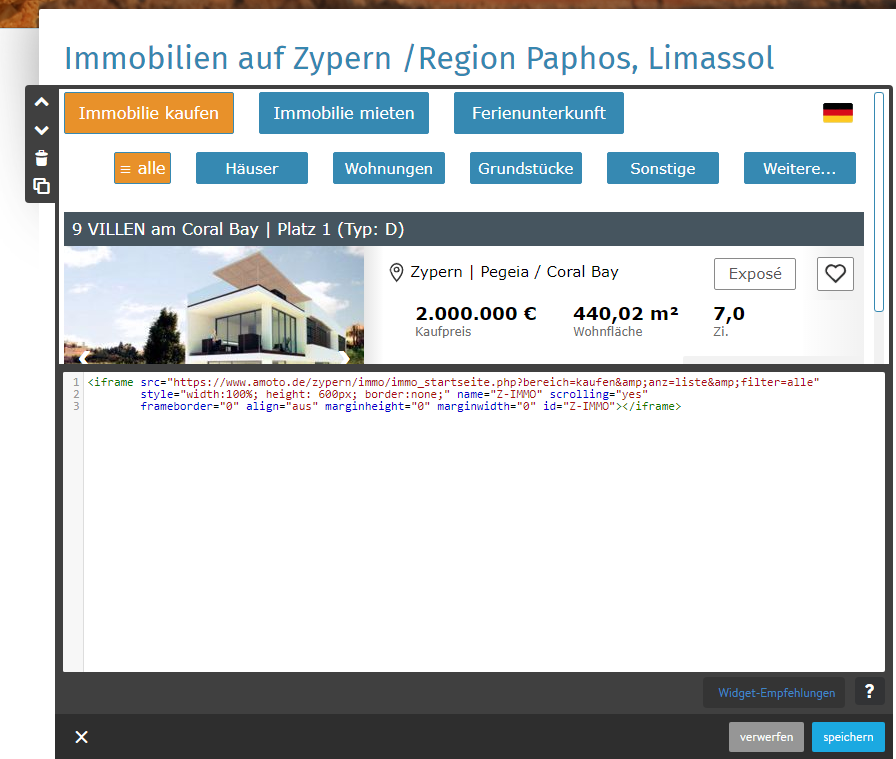Close the editor with the X icon
The width and height of the screenshot is (896, 759).
(82, 737)
